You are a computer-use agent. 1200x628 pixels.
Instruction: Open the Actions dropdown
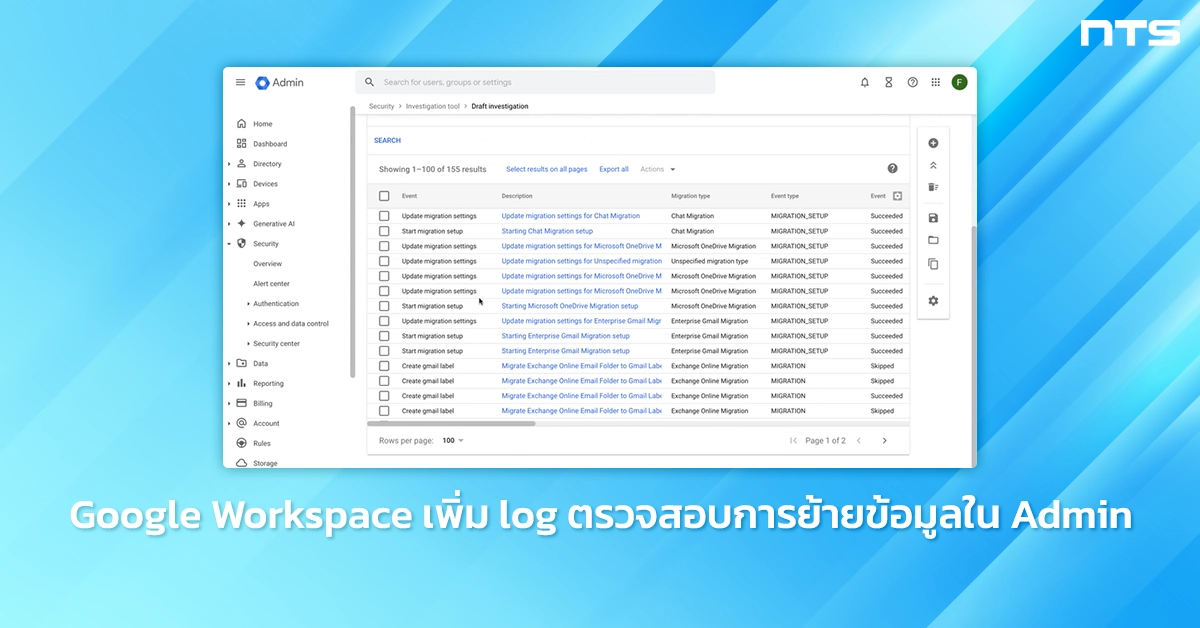coord(658,169)
